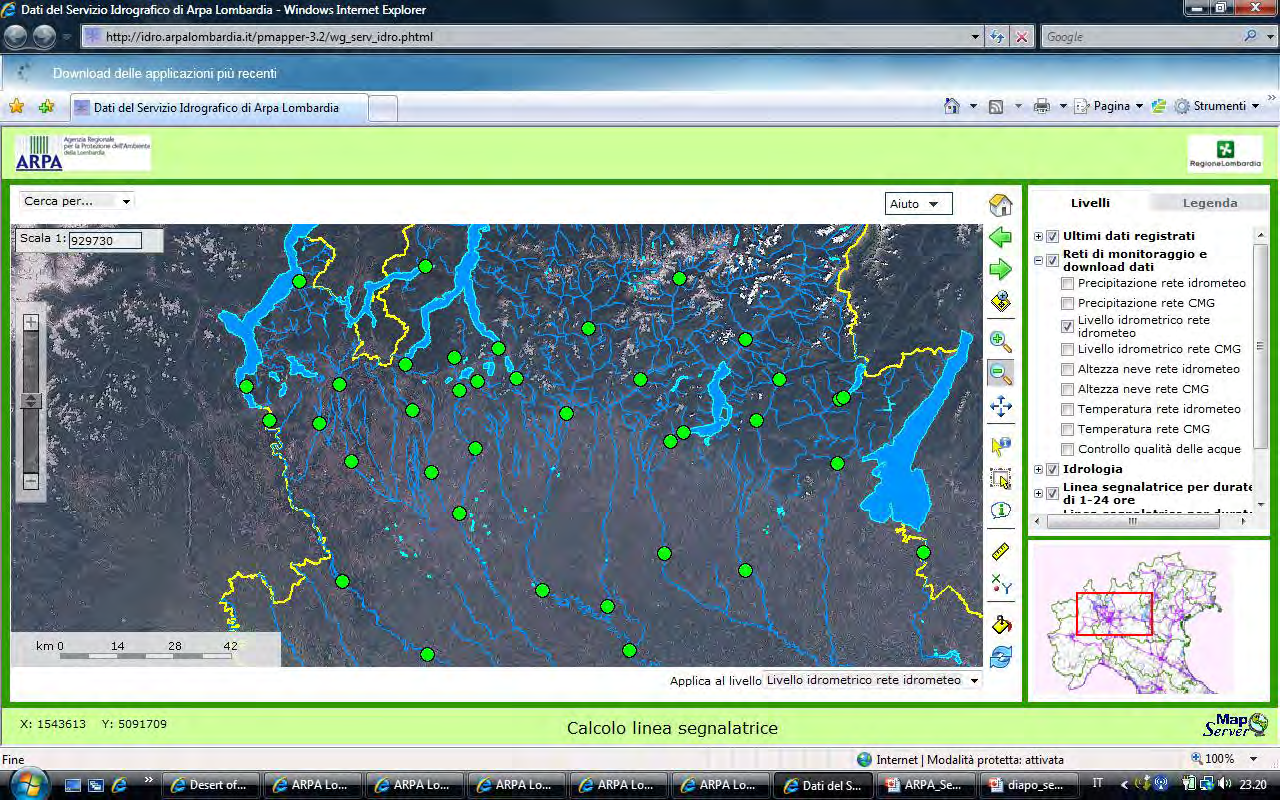Click browser refresh button in address bar
The width and height of the screenshot is (1280, 800).
pyautogui.click(x=998, y=37)
